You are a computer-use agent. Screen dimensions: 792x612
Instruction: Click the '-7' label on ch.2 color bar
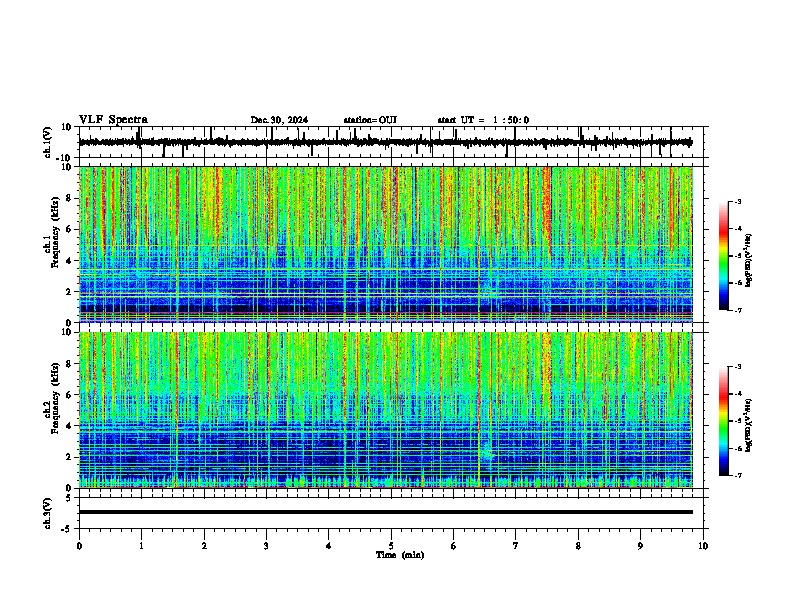click(x=737, y=476)
